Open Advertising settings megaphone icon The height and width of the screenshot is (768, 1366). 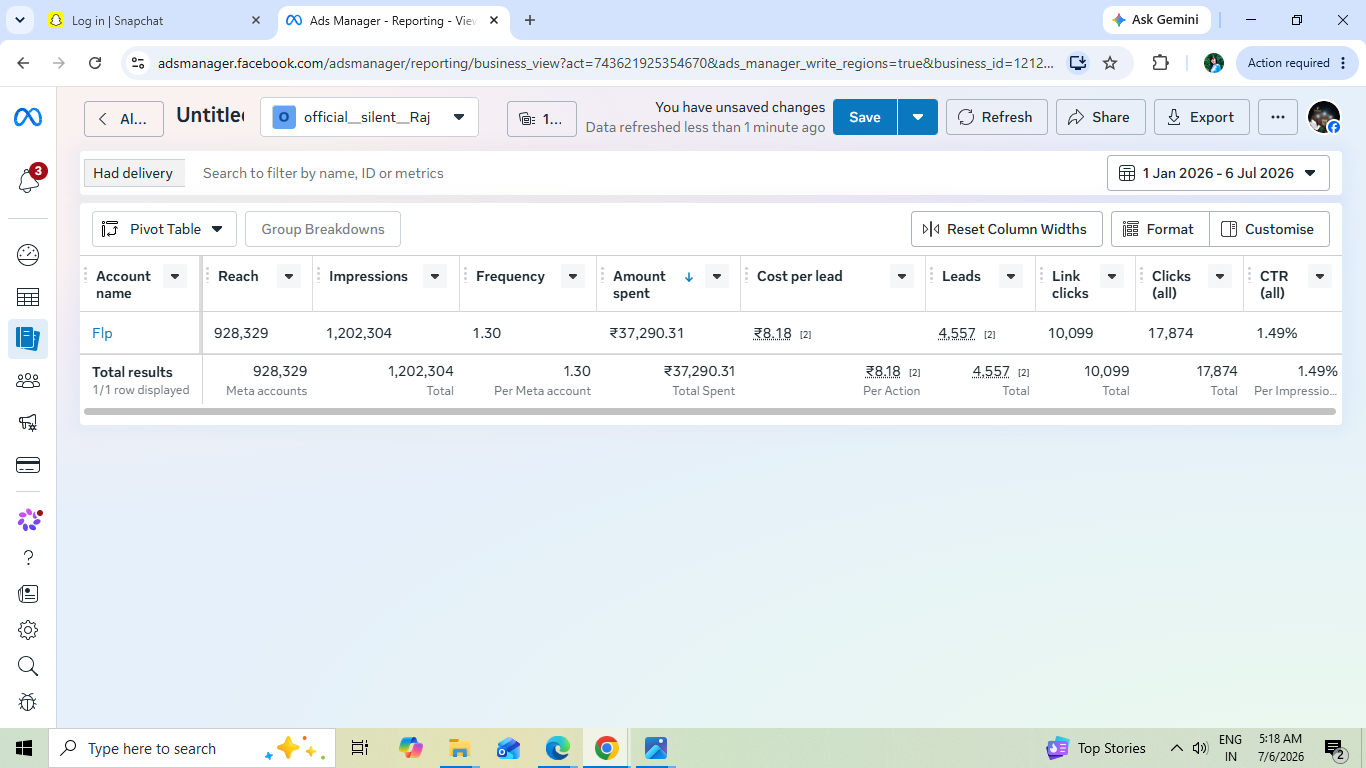click(x=28, y=423)
